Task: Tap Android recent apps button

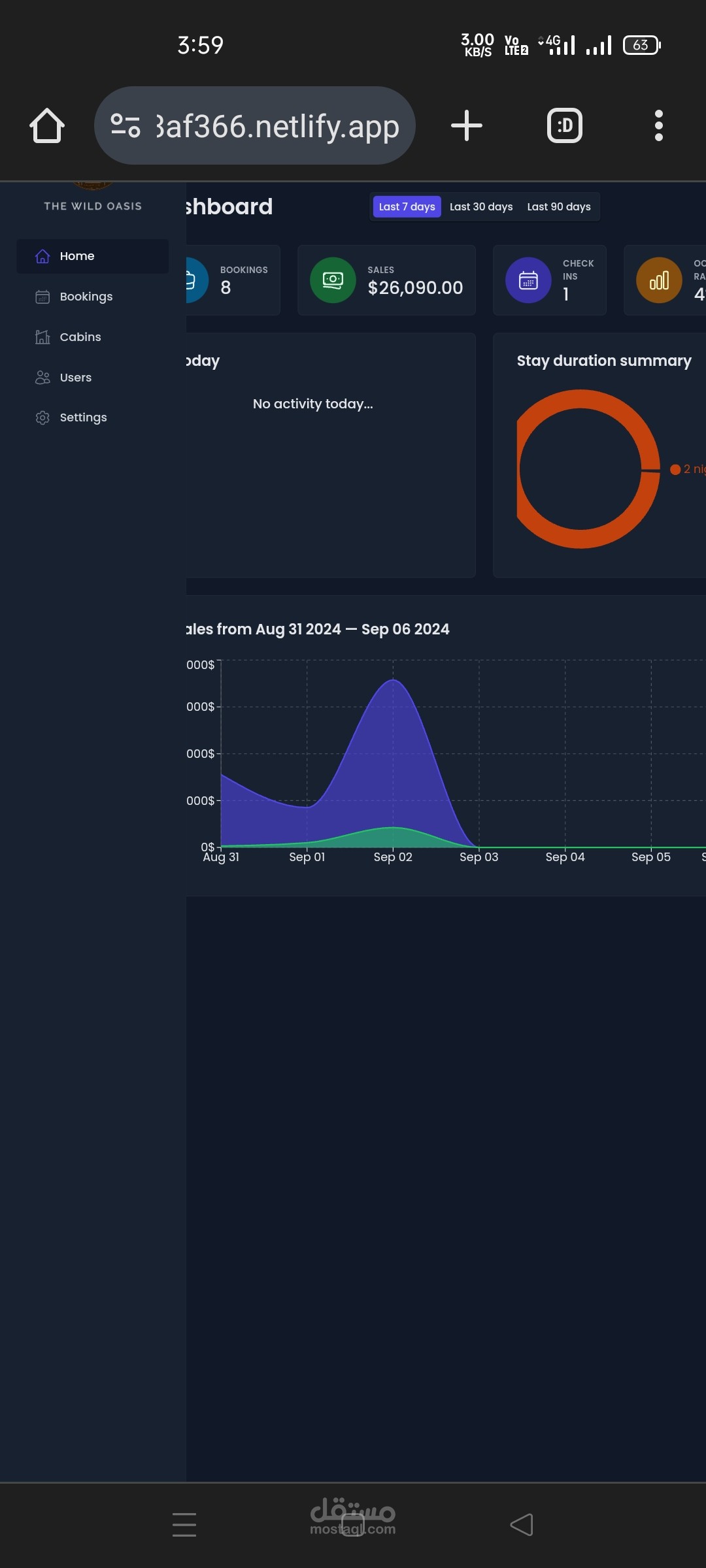Action: tap(184, 1525)
